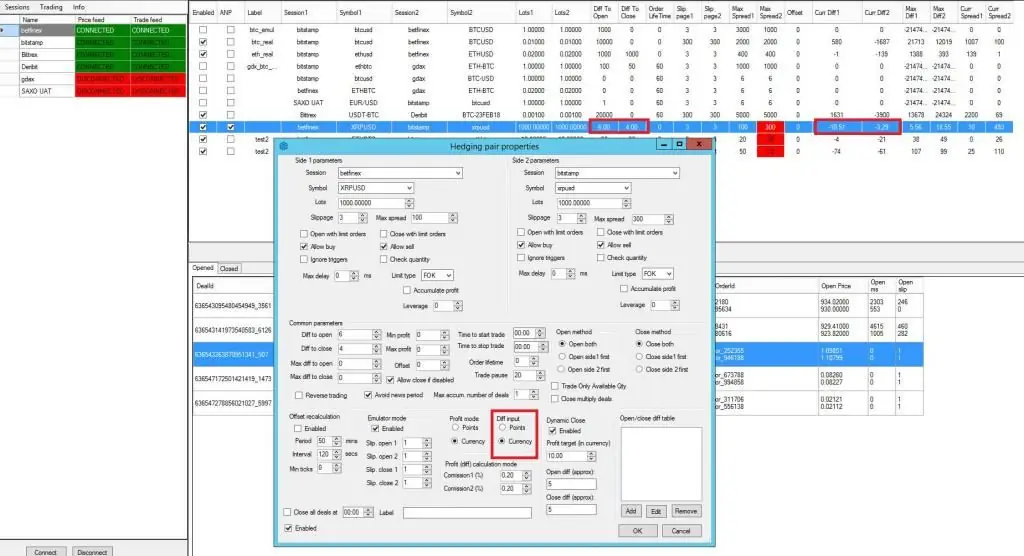Toggle Enabled checkbox for btc_real pair row

tap(203, 42)
